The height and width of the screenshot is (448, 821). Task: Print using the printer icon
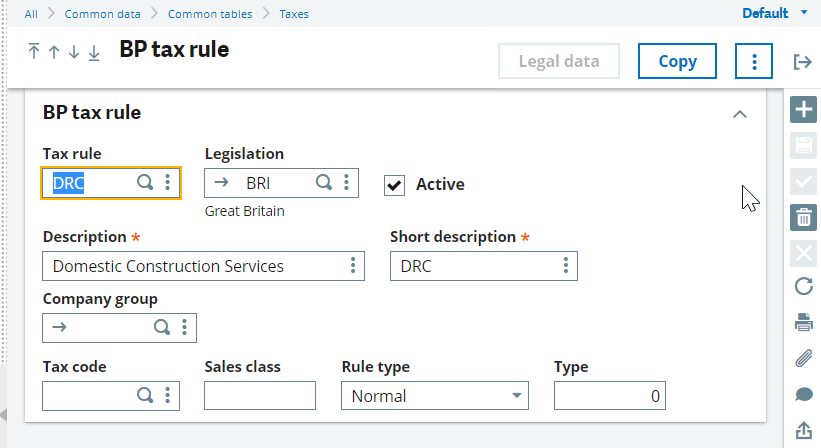pyautogui.click(x=804, y=322)
